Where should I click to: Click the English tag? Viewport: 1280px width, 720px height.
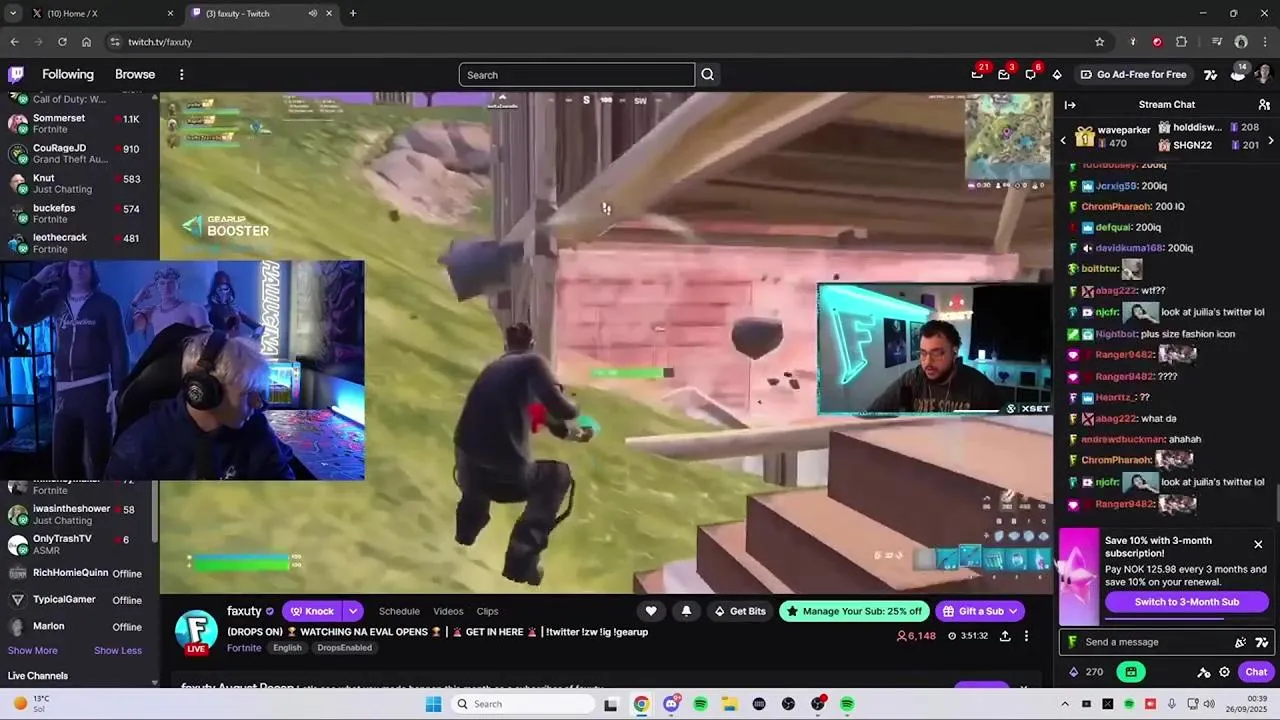287,648
